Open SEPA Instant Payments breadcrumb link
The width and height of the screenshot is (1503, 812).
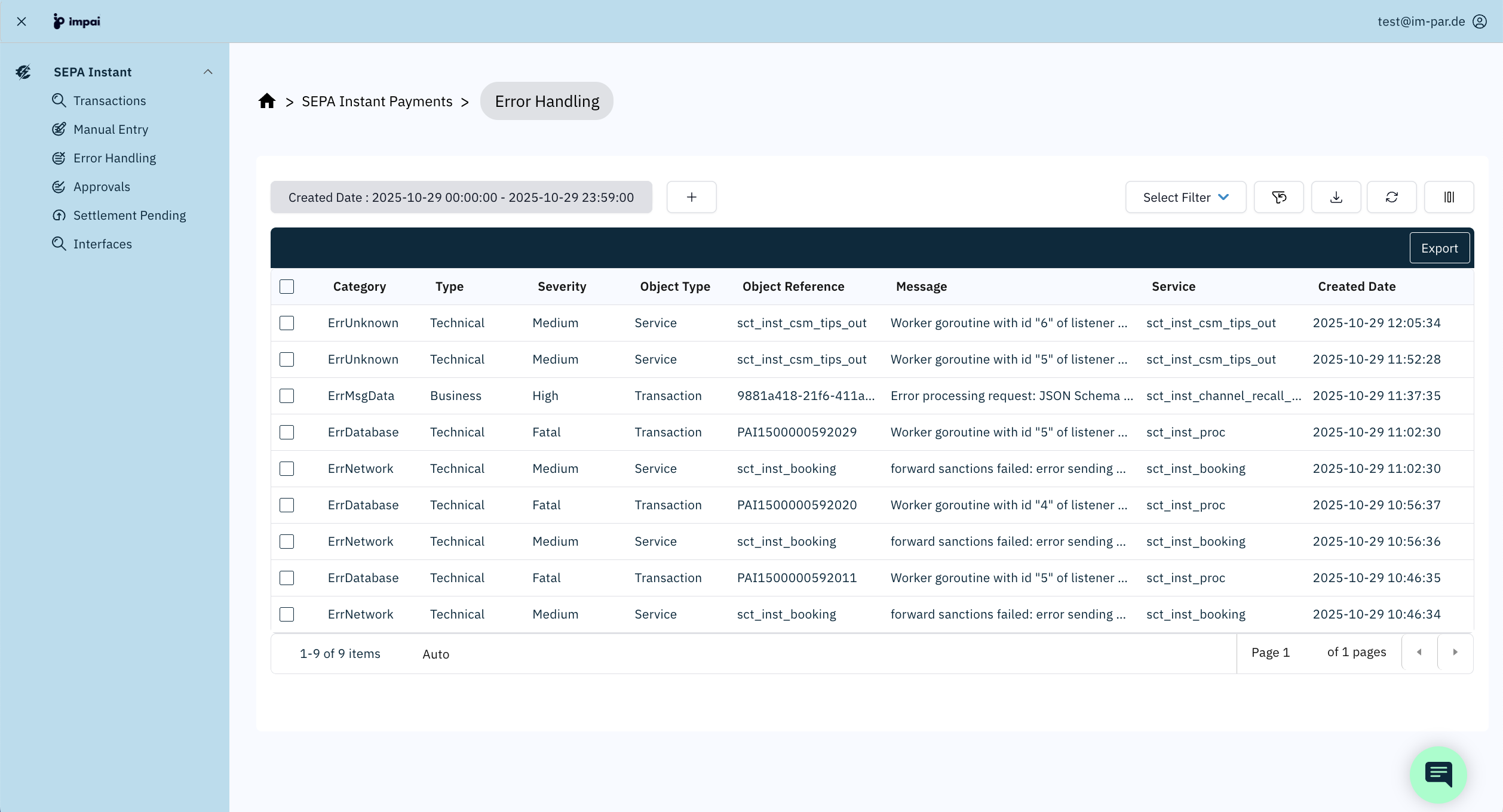377,101
